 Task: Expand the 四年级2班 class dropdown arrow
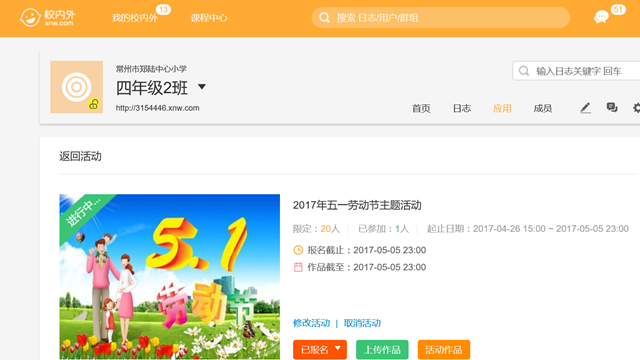[x=202, y=87]
